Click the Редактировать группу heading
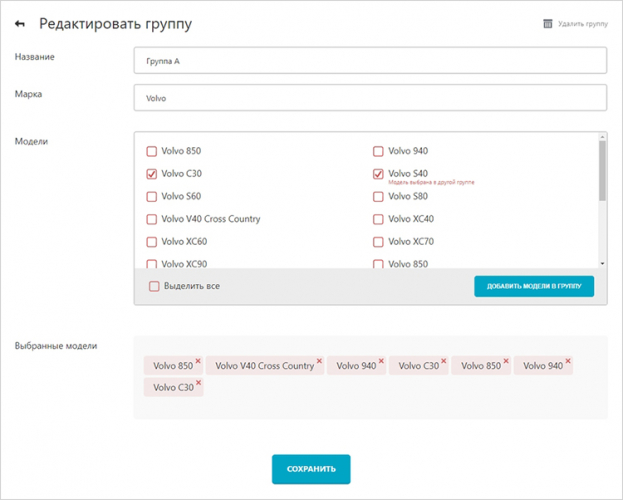 click(115, 24)
